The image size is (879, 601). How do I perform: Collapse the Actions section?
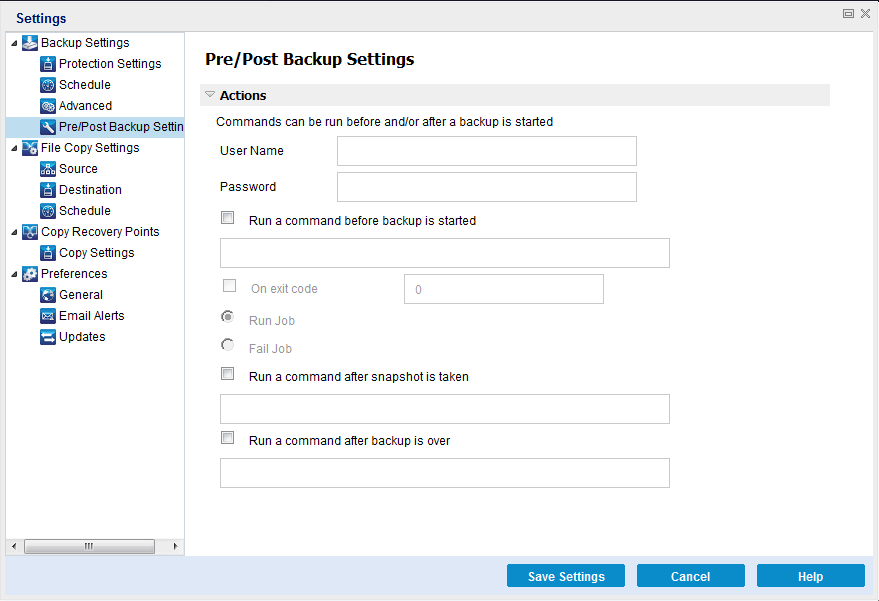click(210, 94)
